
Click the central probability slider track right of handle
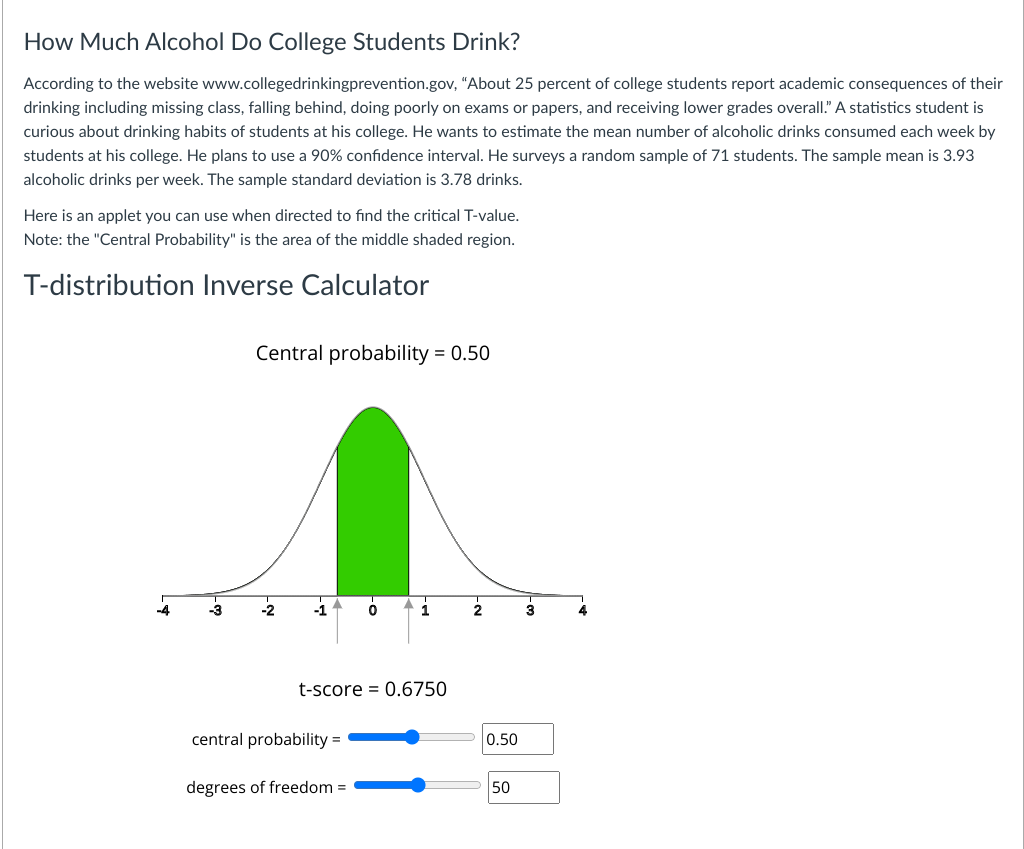click(445, 737)
